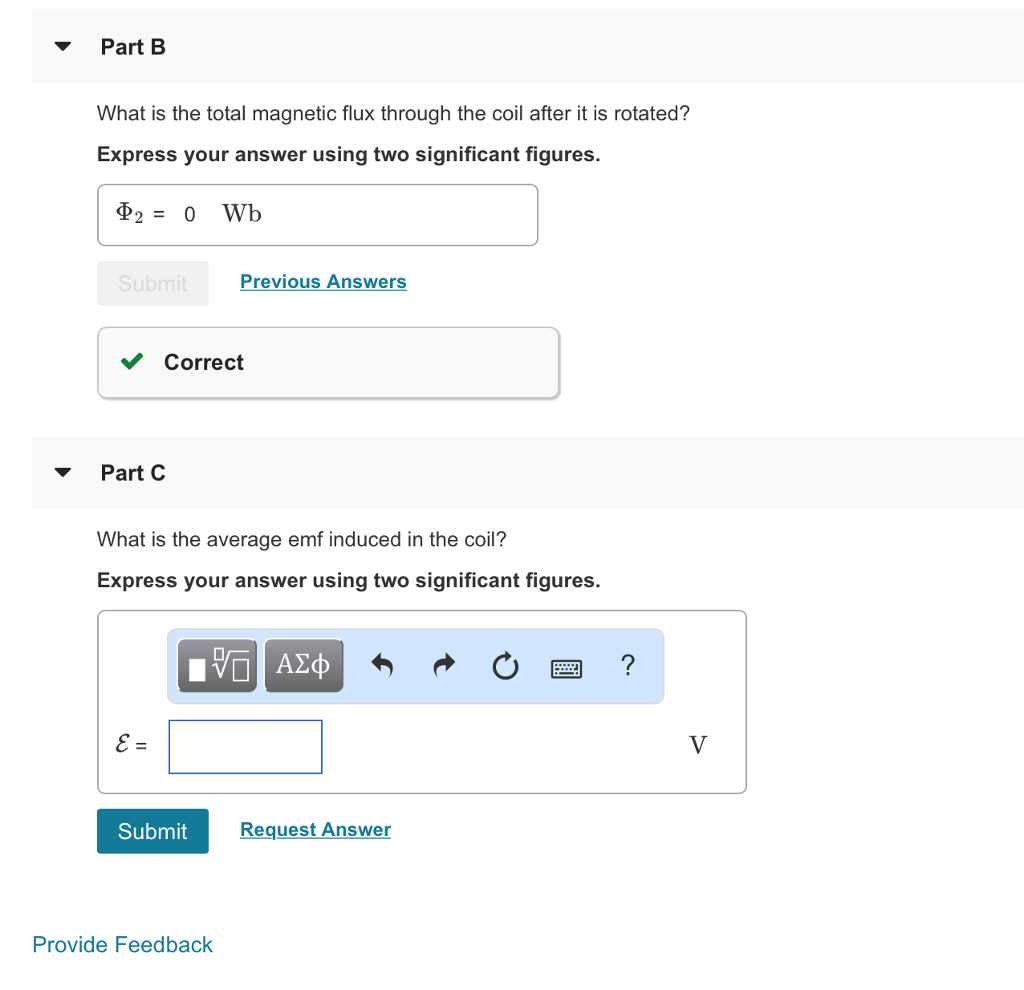This screenshot has width=1024, height=990.
Task: Open Previous Answers for Part B
Action: (322, 281)
